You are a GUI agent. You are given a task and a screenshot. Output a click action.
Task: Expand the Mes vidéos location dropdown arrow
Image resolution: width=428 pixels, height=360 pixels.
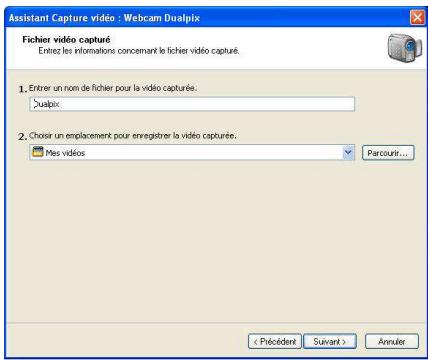pyautogui.click(x=348, y=153)
